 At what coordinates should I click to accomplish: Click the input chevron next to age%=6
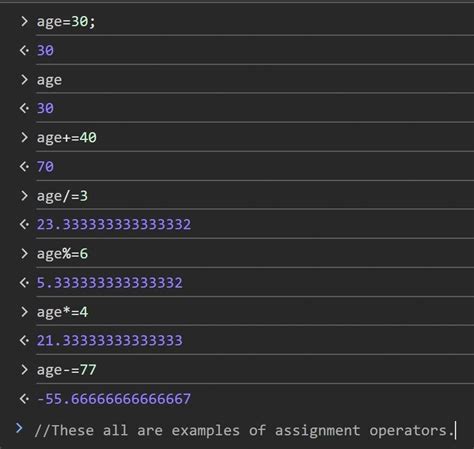tap(24, 254)
